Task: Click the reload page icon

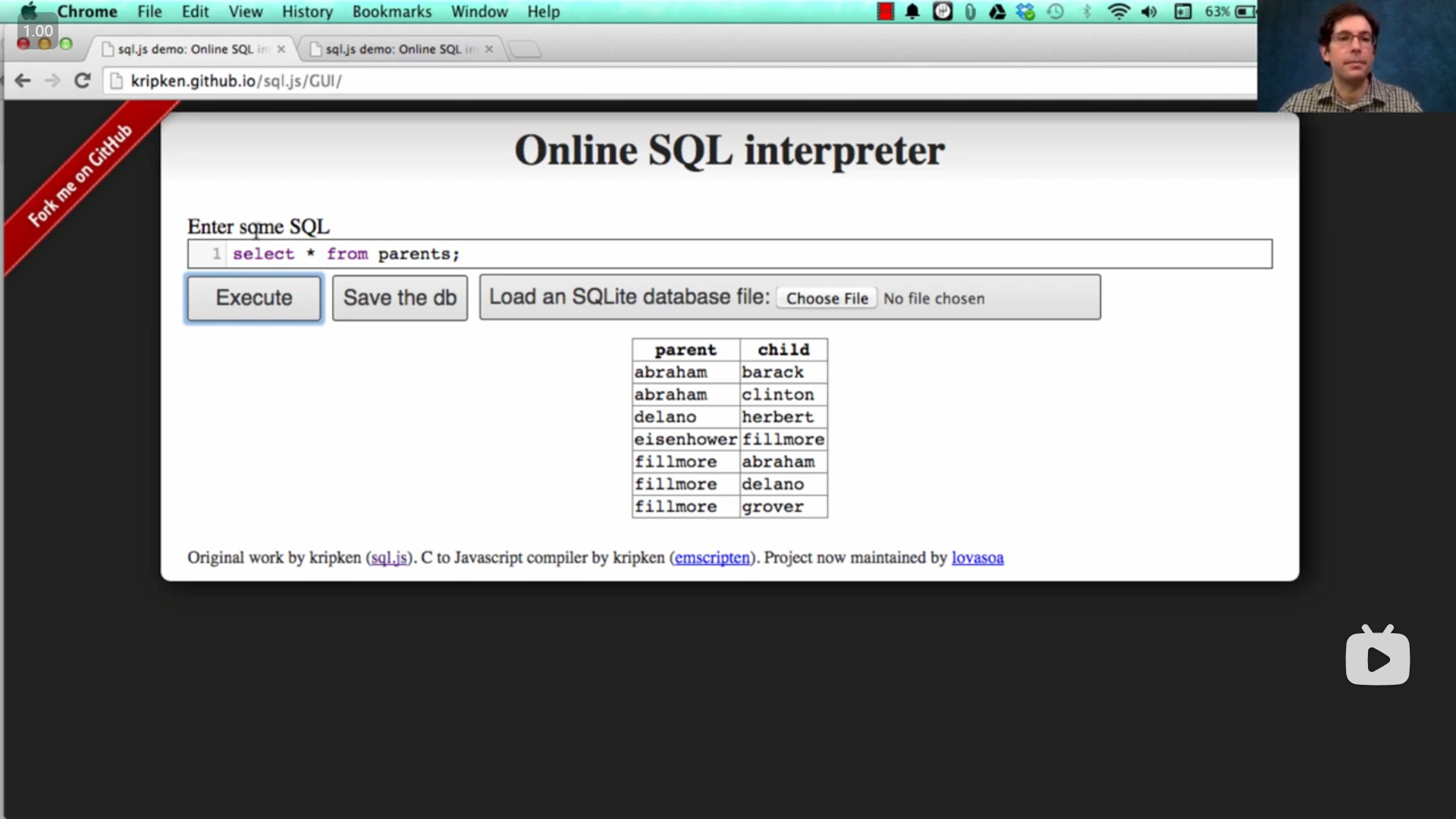Action: click(83, 80)
